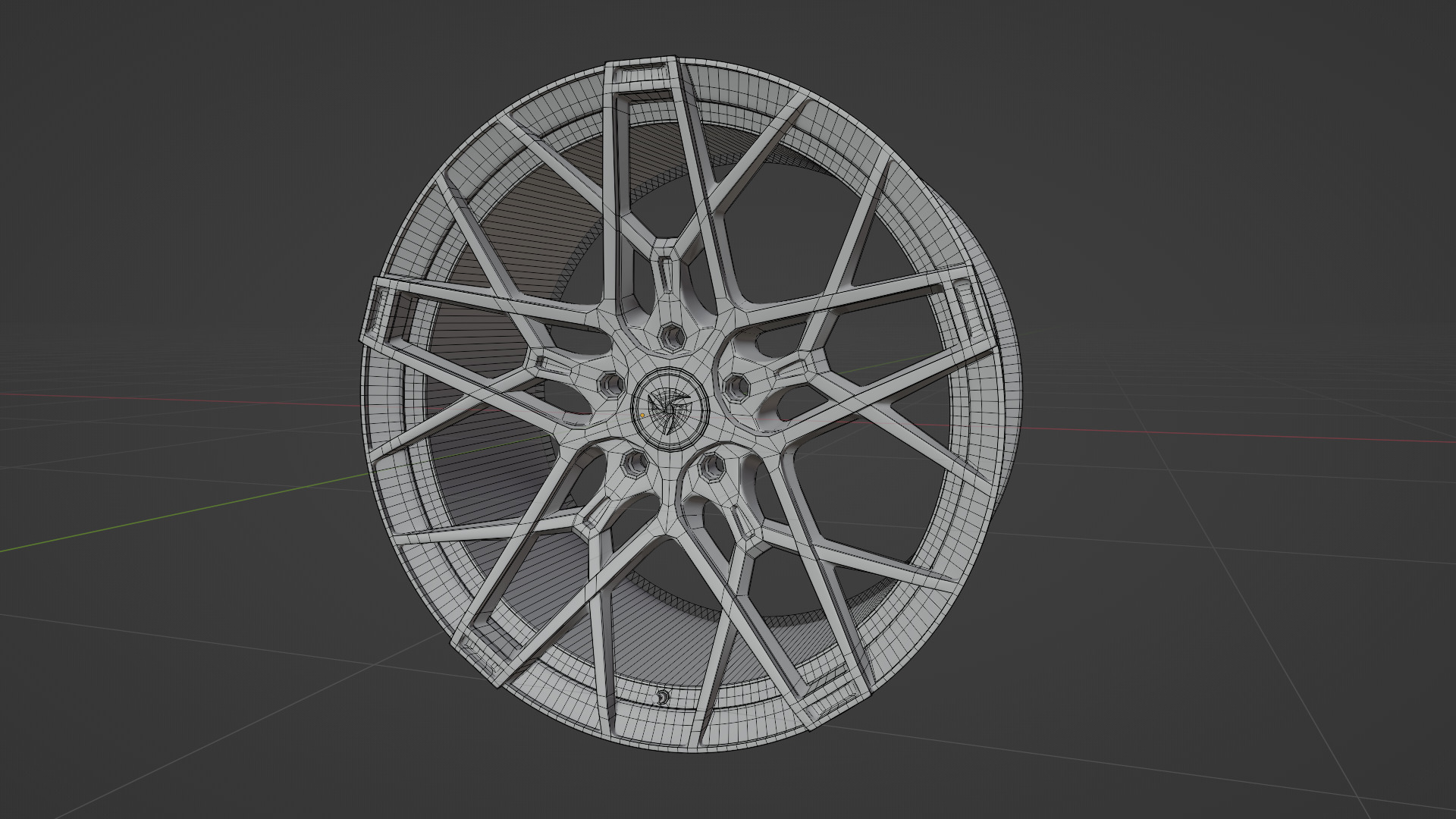This screenshot has width=1456, height=819.
Task: Select the topmost lug bolt hole
Action: tap(672, 337)
